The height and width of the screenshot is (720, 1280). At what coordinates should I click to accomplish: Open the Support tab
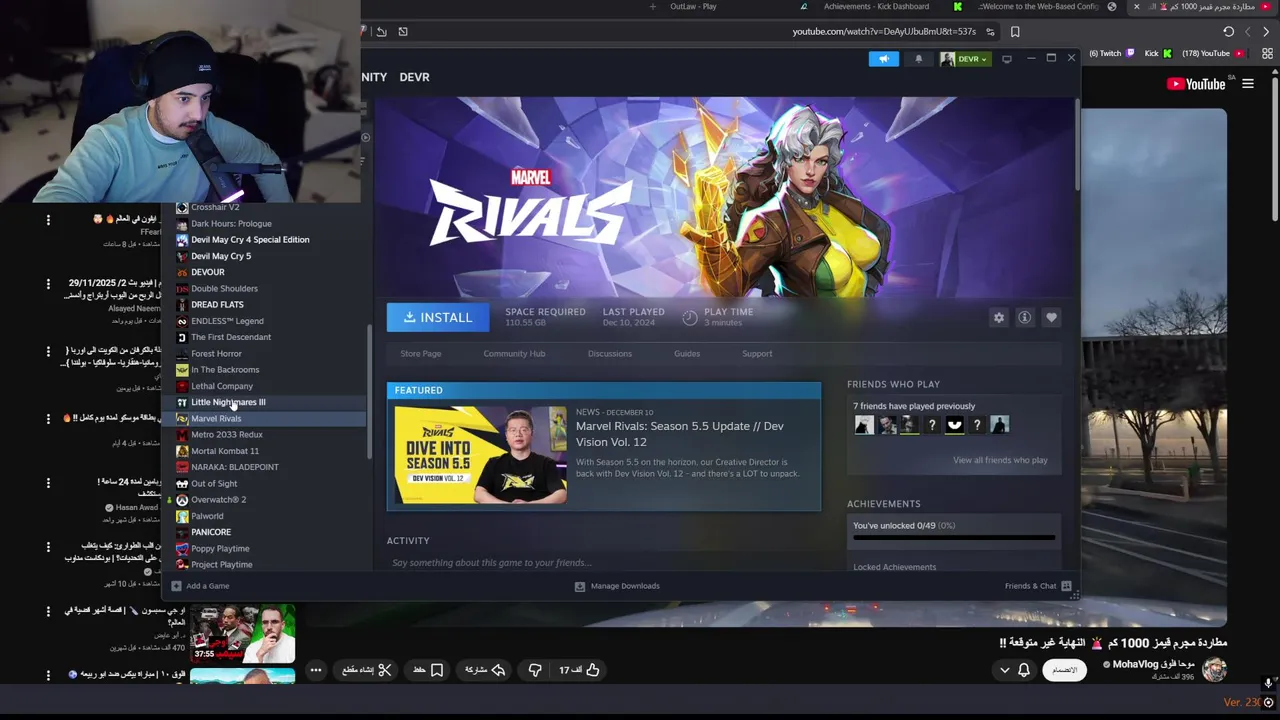point(757,353)
